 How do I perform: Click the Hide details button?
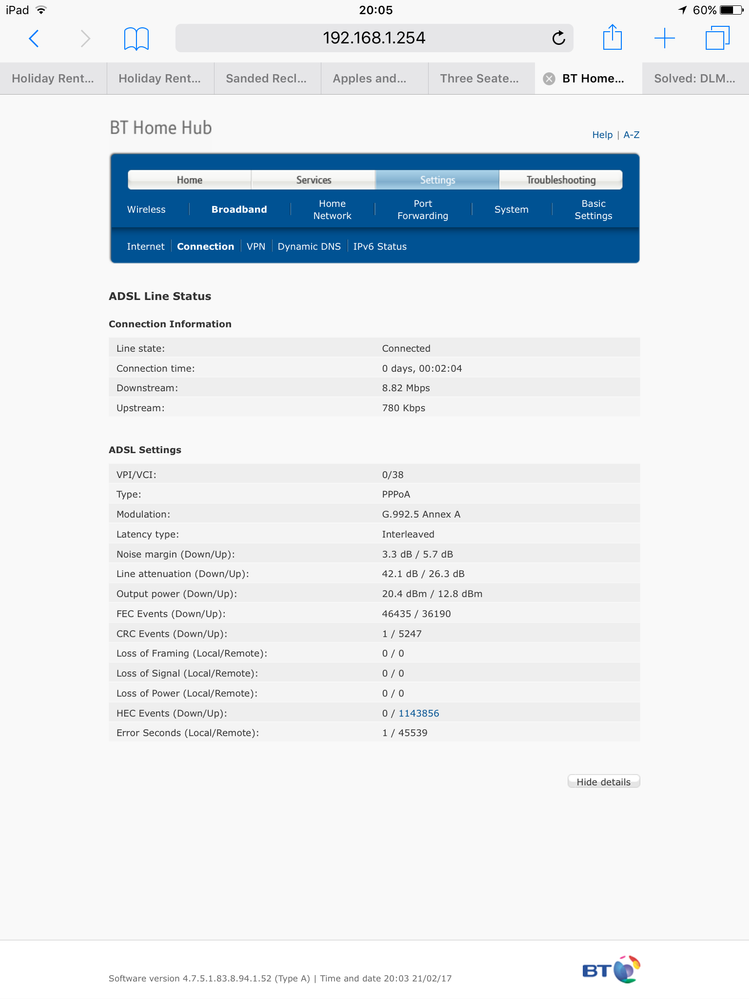pos(604,782)
